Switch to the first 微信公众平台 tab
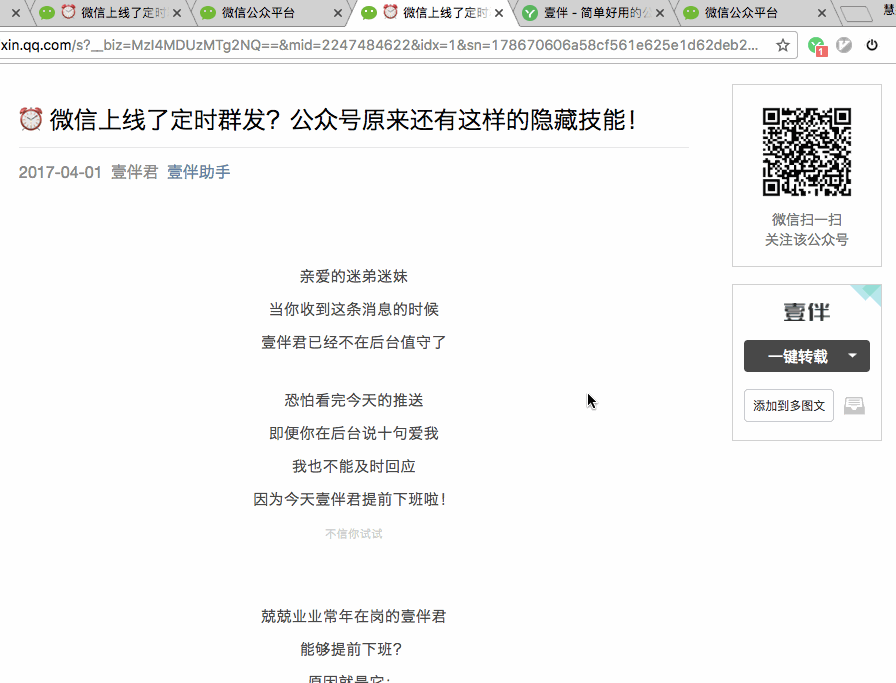 pos(271,13)
